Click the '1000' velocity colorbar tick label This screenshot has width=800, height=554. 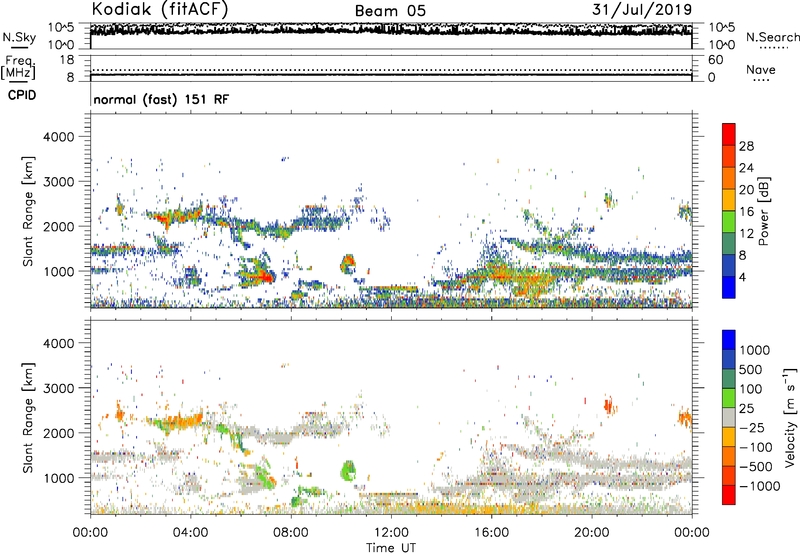click(755, 350)
